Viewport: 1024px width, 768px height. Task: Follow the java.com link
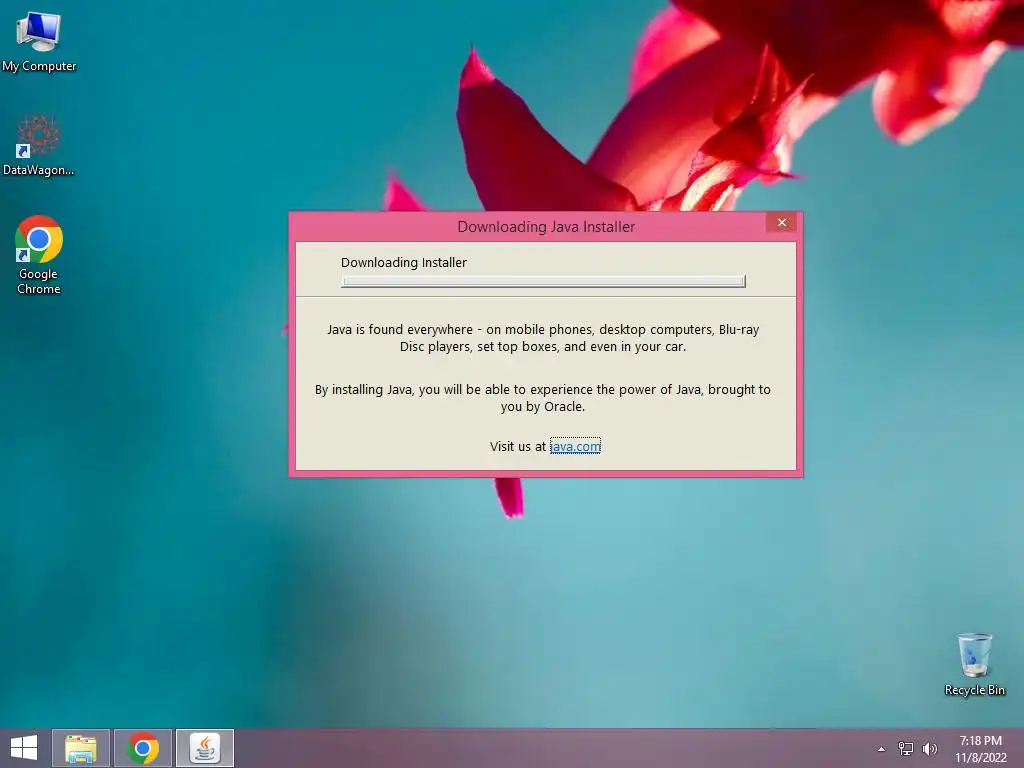coord(575,446)
